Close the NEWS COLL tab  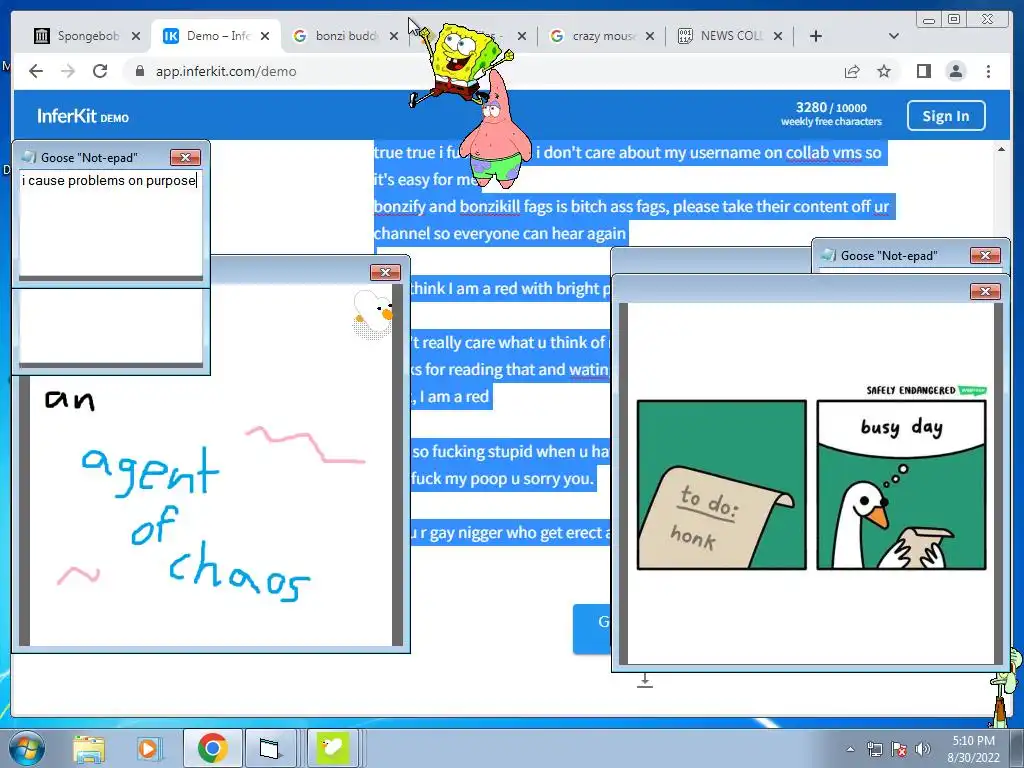[778, 36]
